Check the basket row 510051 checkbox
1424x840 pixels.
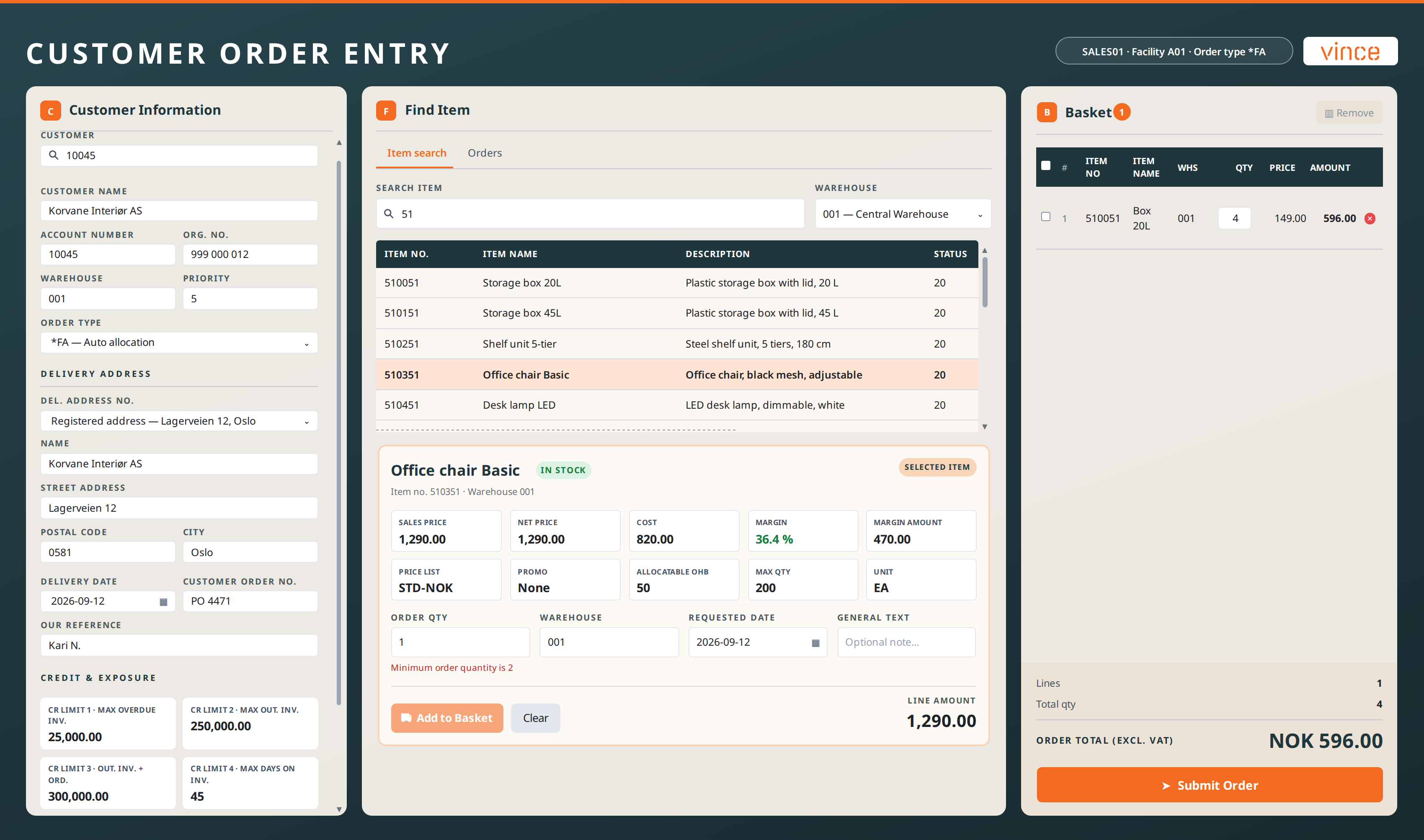[1046, 217]
